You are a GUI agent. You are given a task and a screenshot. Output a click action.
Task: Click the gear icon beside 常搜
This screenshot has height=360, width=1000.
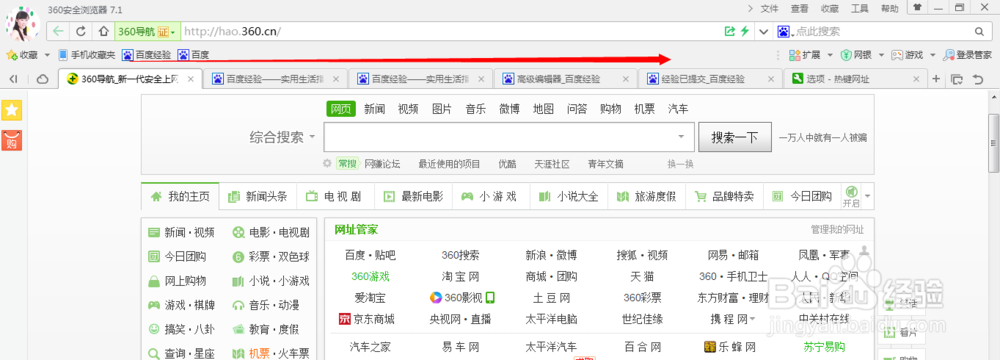coord(327,163)
